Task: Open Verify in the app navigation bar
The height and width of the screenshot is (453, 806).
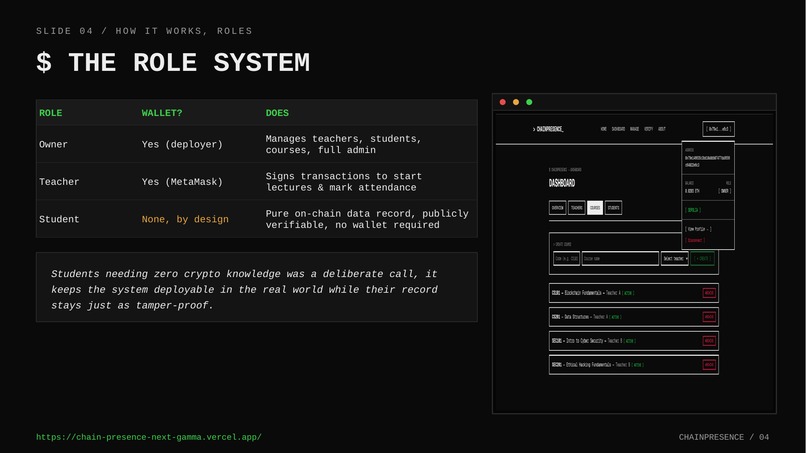Action: 649,129
